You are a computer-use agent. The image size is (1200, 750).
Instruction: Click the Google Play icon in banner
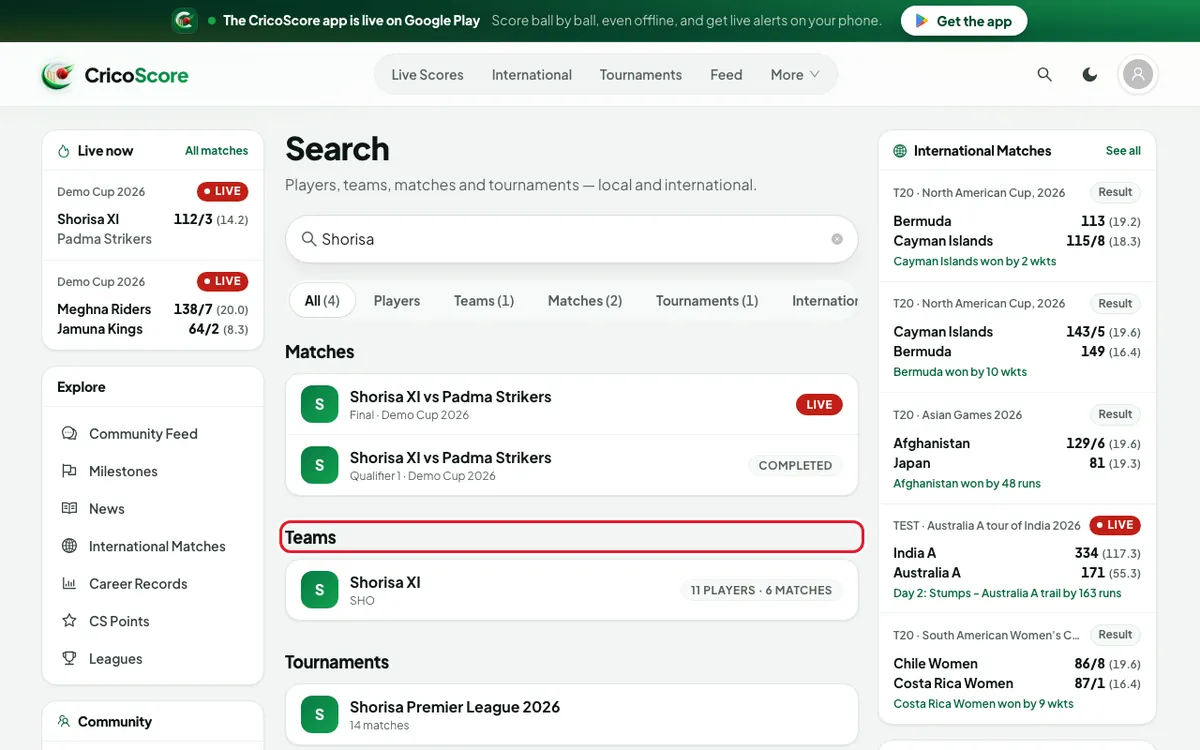pos(923,21)
